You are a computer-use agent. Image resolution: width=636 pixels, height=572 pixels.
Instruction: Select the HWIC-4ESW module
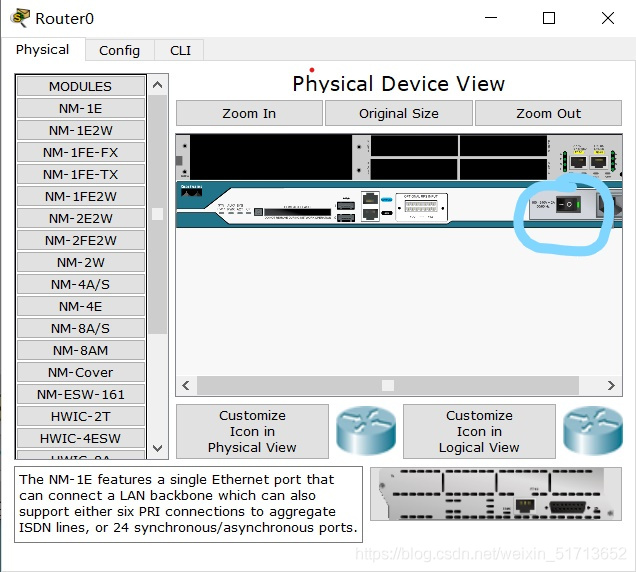click(81, 438)
